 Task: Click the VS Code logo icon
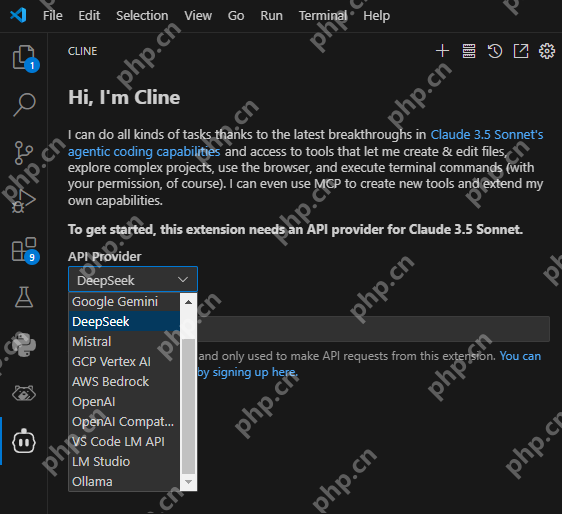click(18, 15)
